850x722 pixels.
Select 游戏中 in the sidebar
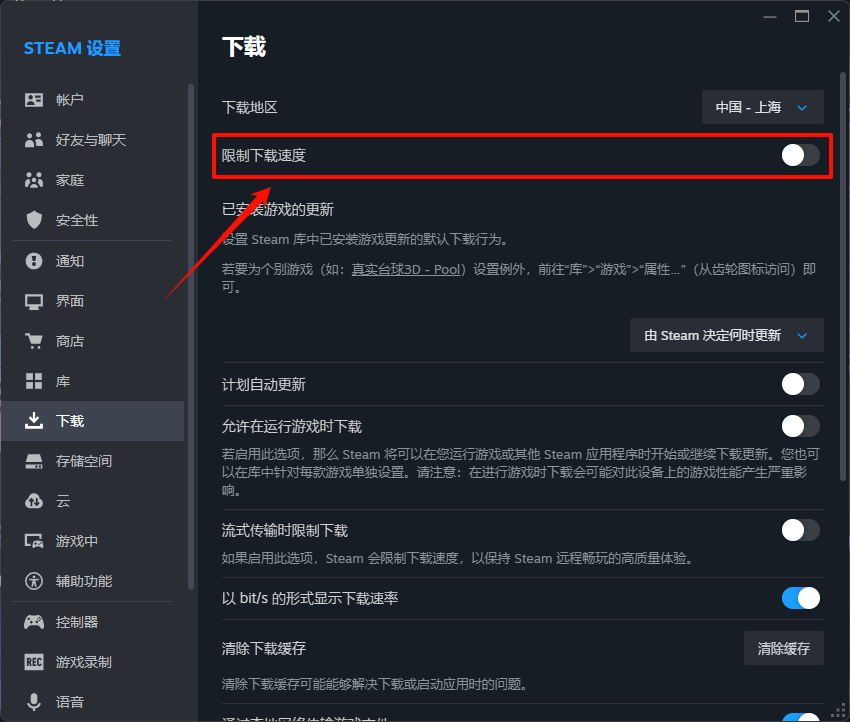coord(93,541)
